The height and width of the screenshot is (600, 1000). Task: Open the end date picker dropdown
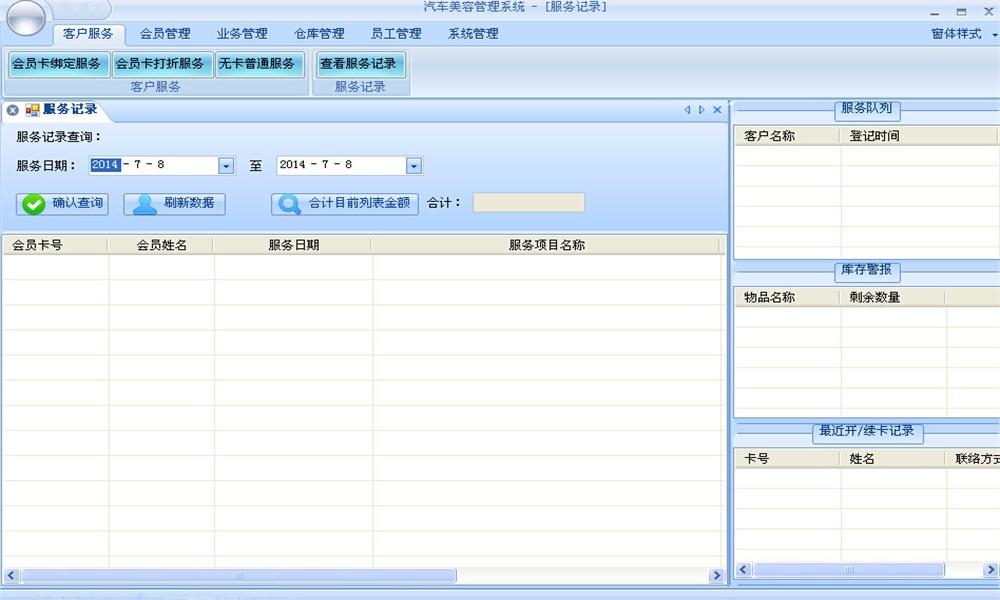(414, 166)
